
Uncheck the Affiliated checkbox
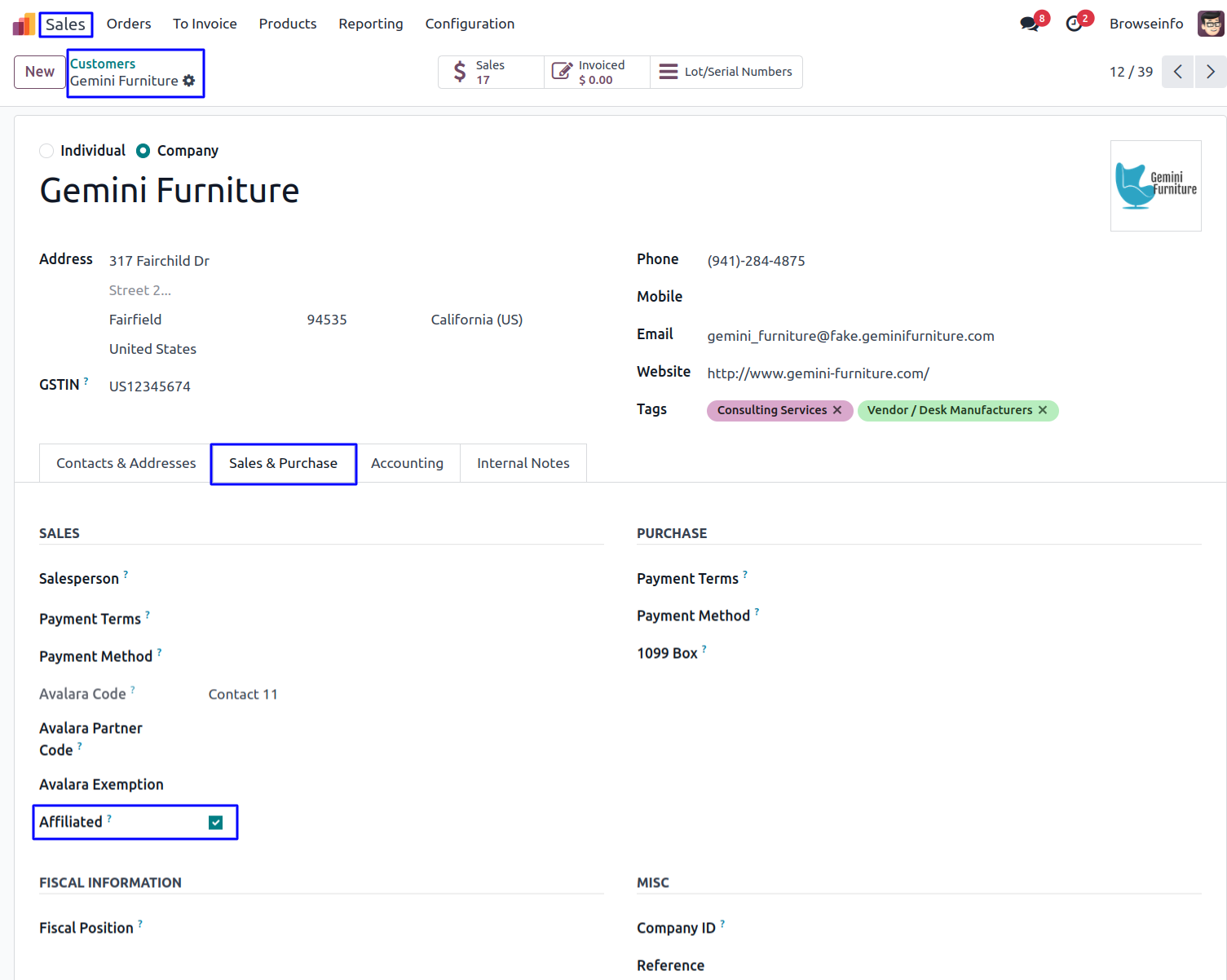(216, 823)
